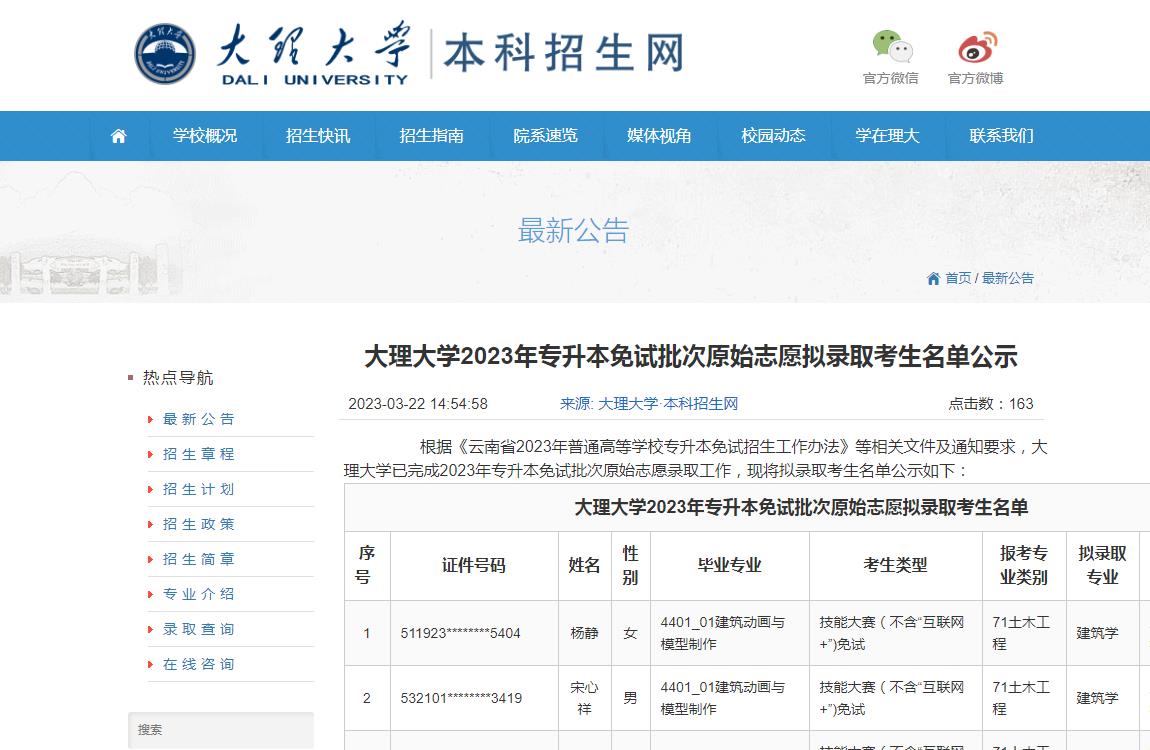
Task: Click the 考生类型 column header
Action: pyautogui.click(x=896, y=565)
